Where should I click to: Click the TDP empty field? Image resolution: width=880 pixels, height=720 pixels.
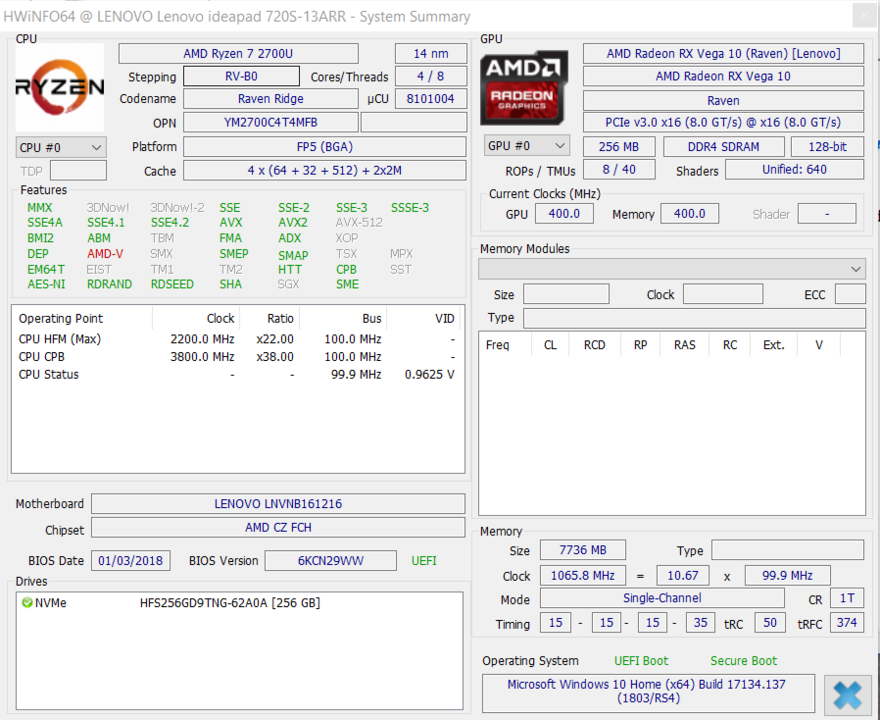point(78,171)
